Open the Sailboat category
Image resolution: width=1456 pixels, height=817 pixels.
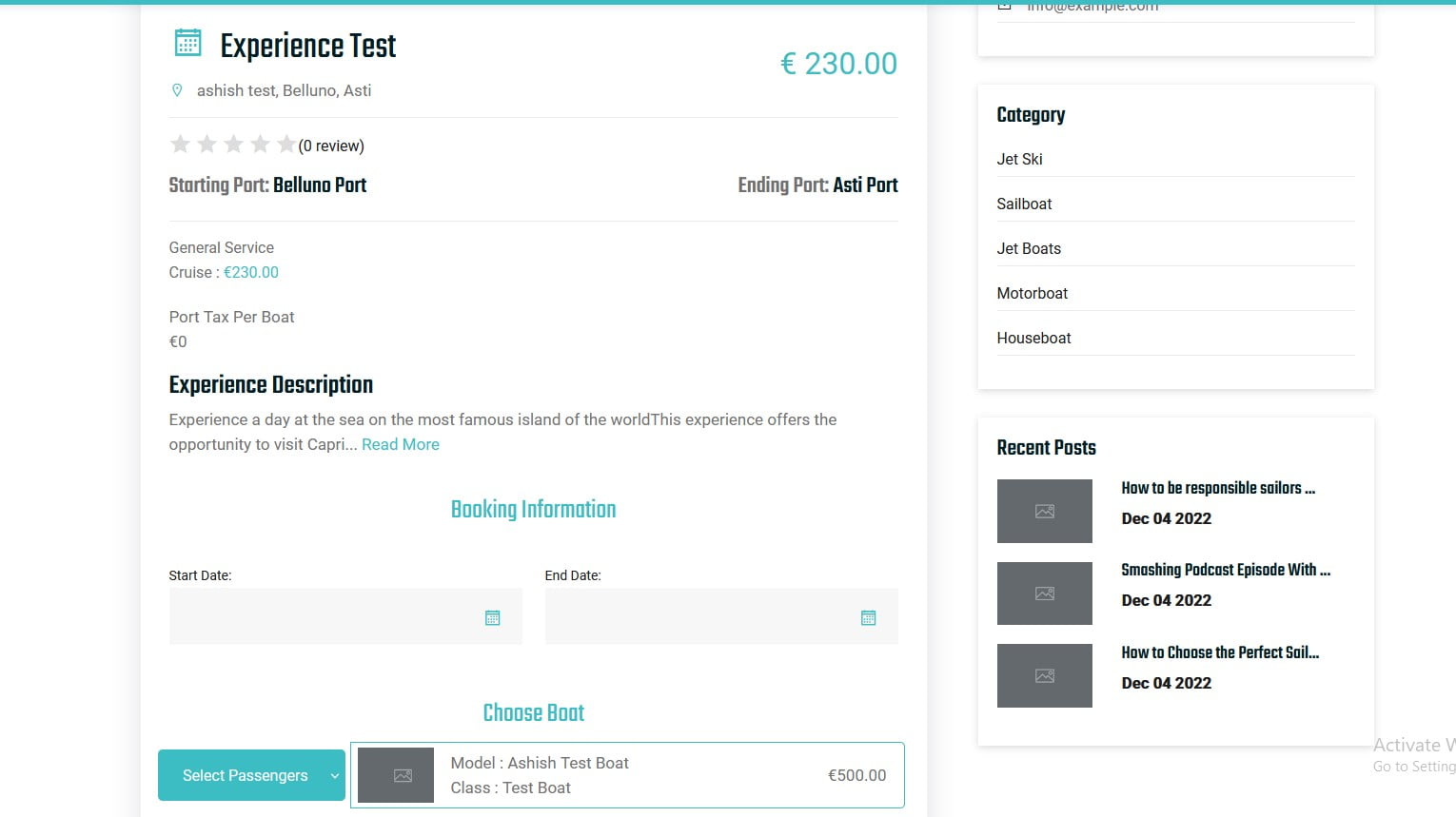click(x=1024, y=204)
